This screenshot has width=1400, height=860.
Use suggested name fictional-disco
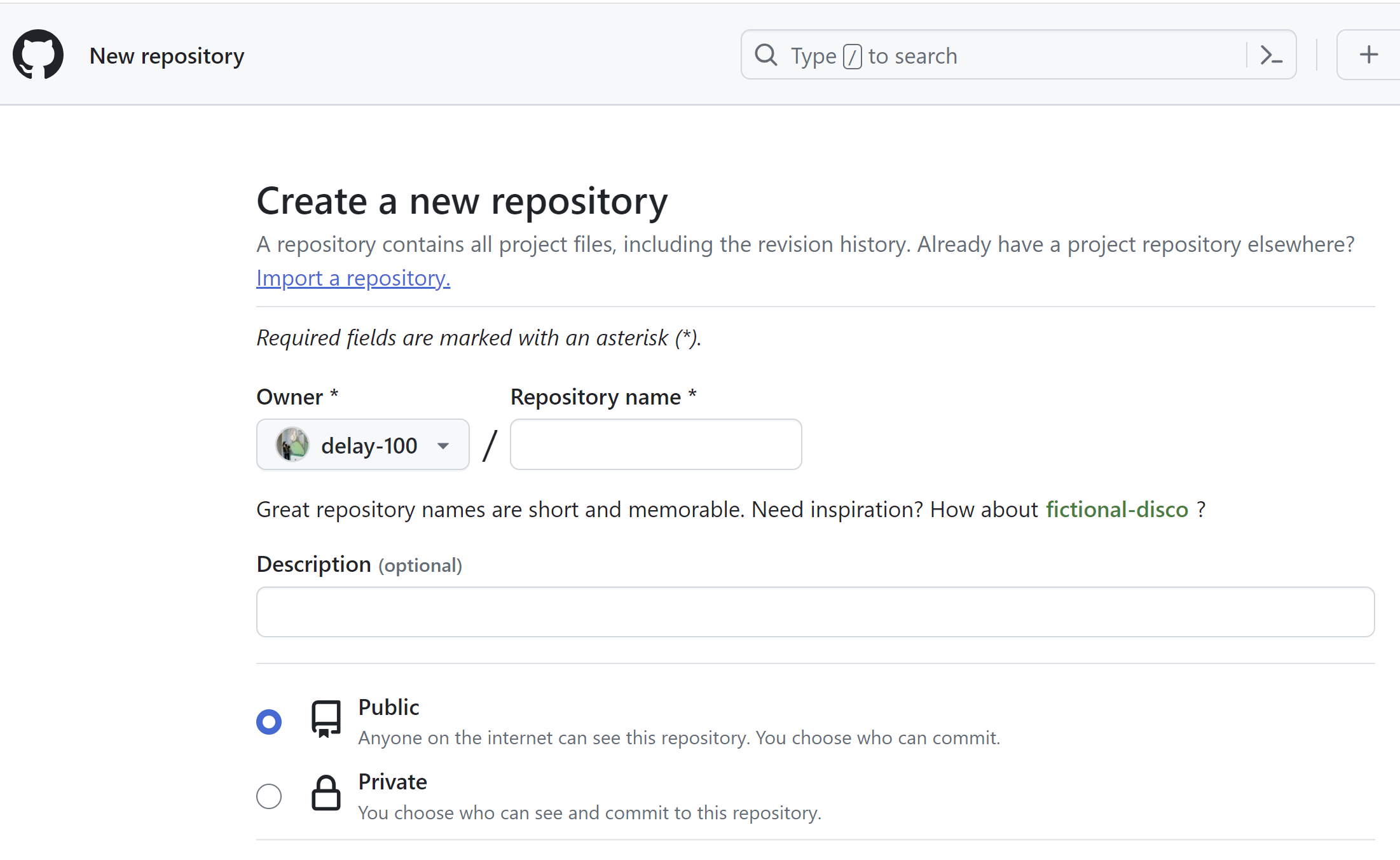[x=1116, y=510]
